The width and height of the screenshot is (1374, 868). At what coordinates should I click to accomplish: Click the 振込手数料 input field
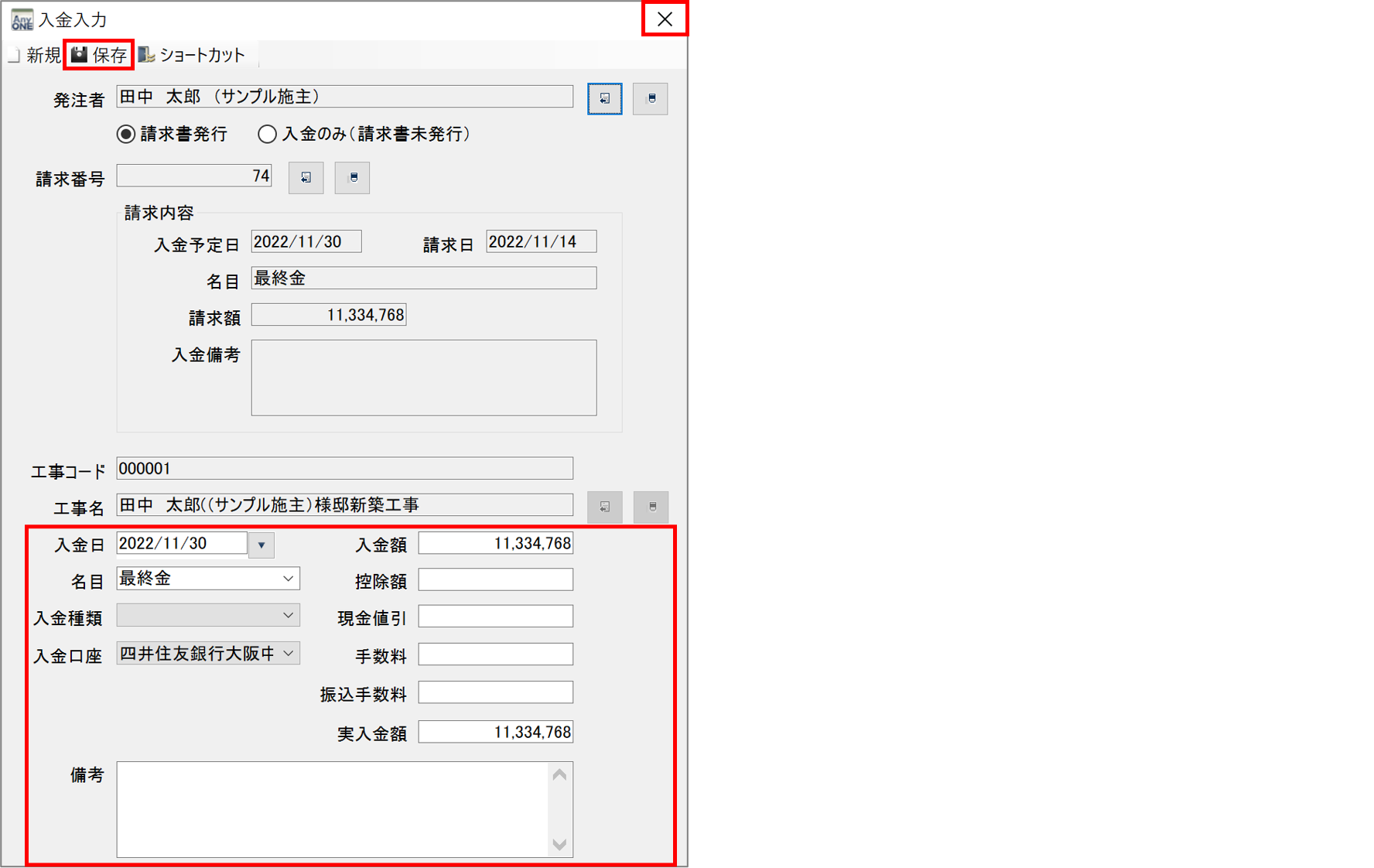coord(495,692)
